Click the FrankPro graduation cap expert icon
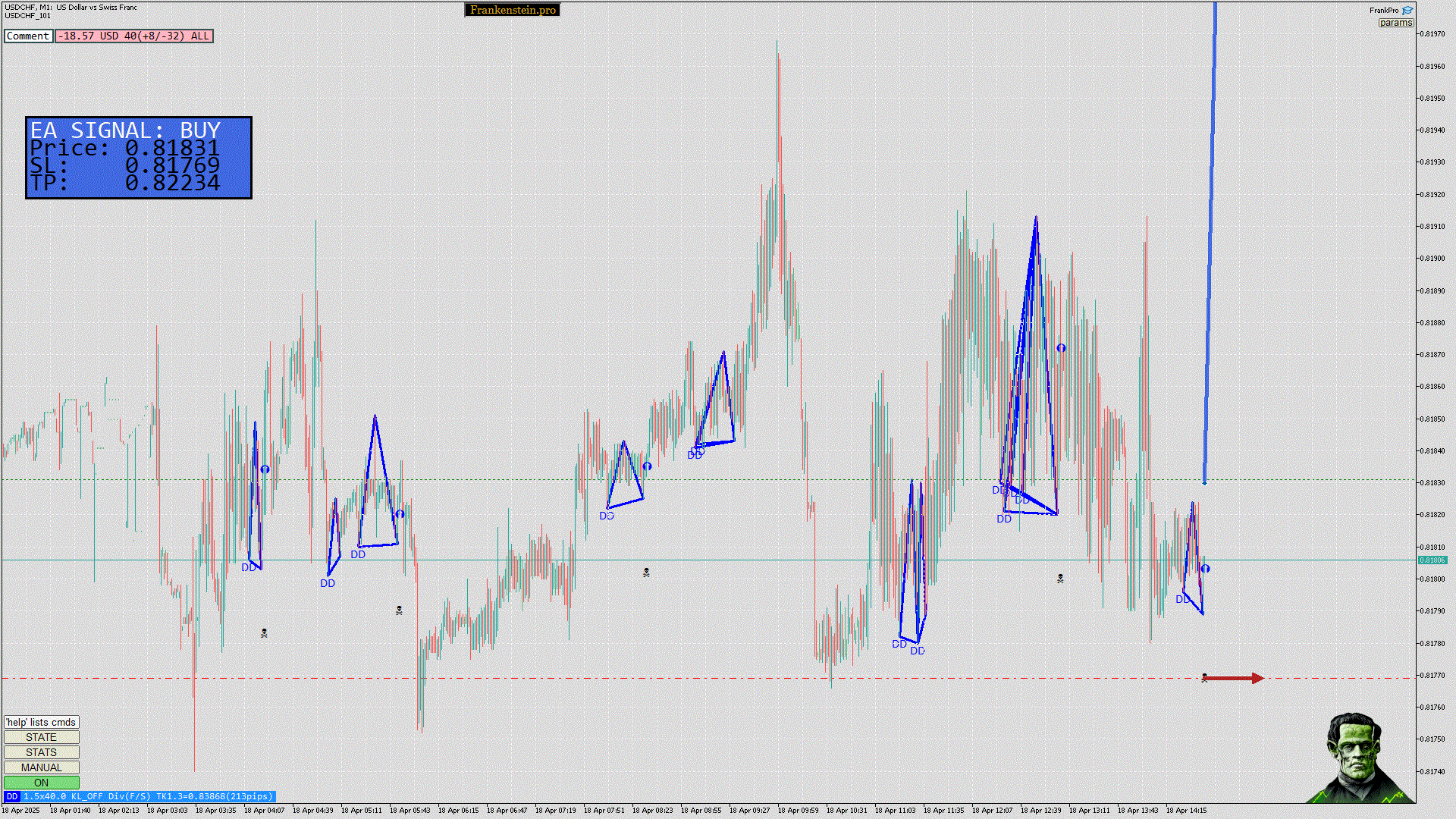This screenshot has width=1456, height=819. pyautogui.click(x=1407, y=11)
